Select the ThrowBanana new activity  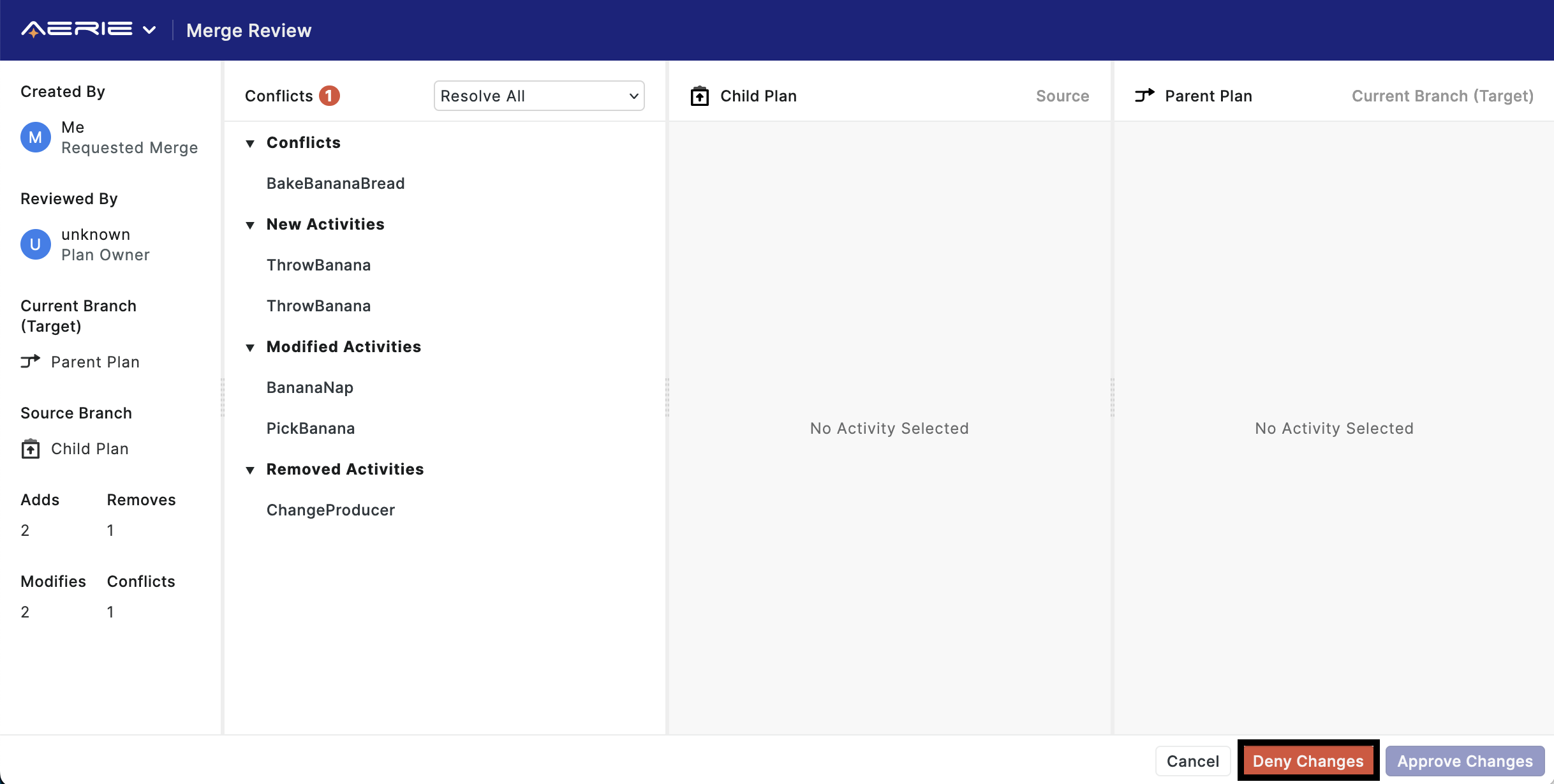click(x=319, y=264)
